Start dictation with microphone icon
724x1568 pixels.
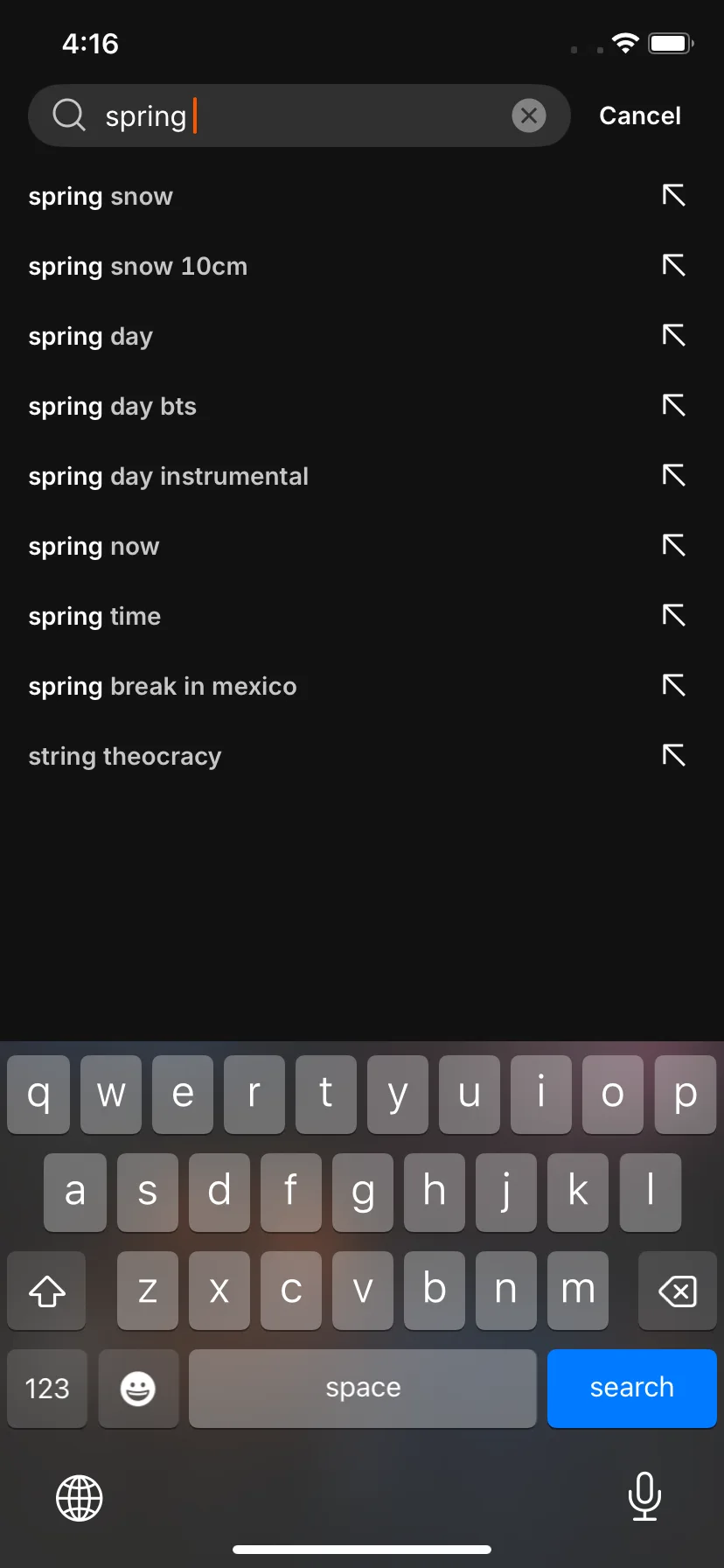coord(644,1496)
